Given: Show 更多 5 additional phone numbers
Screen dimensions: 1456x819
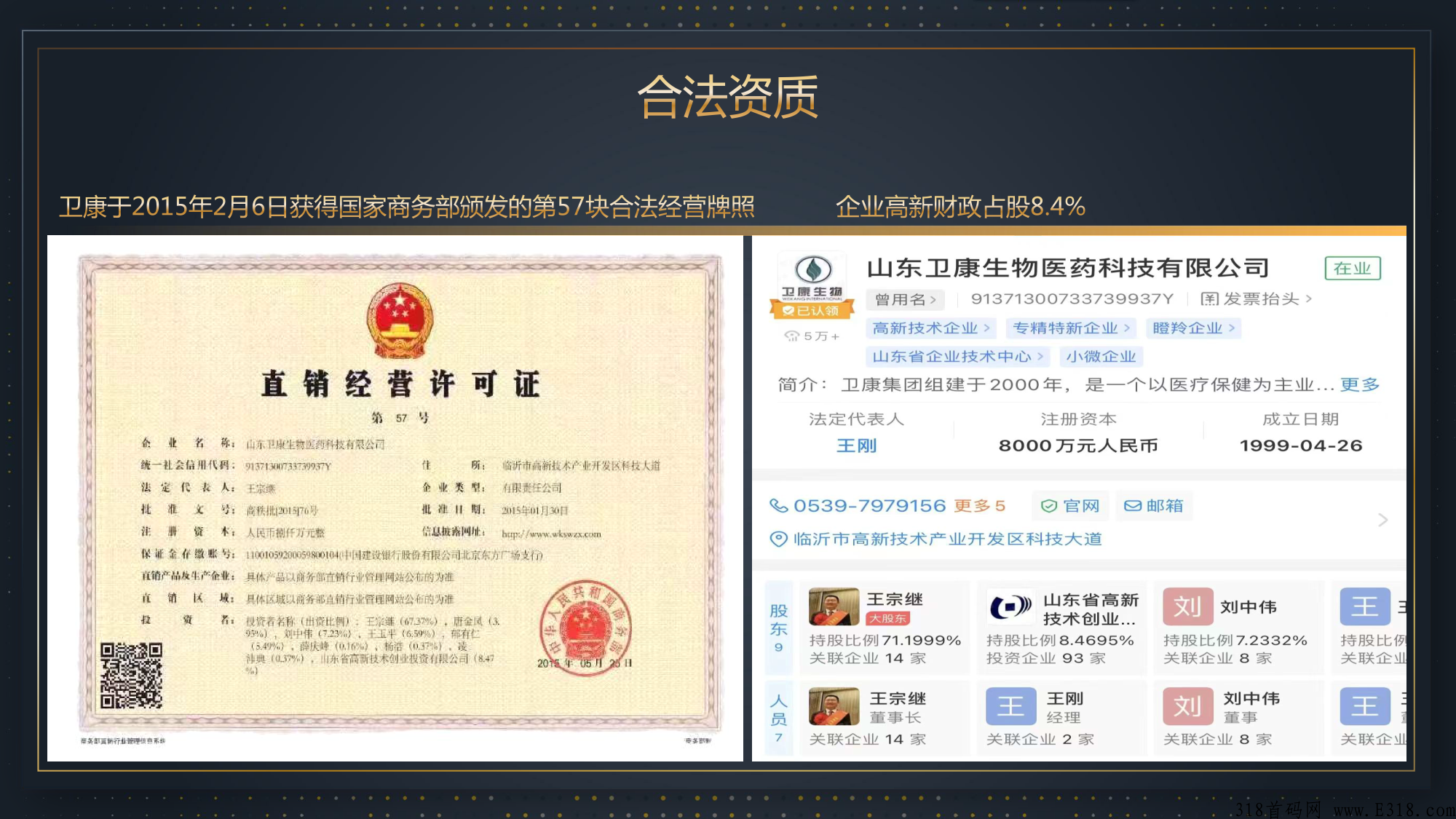Looking at the screenshot, I should coord(979,505).
